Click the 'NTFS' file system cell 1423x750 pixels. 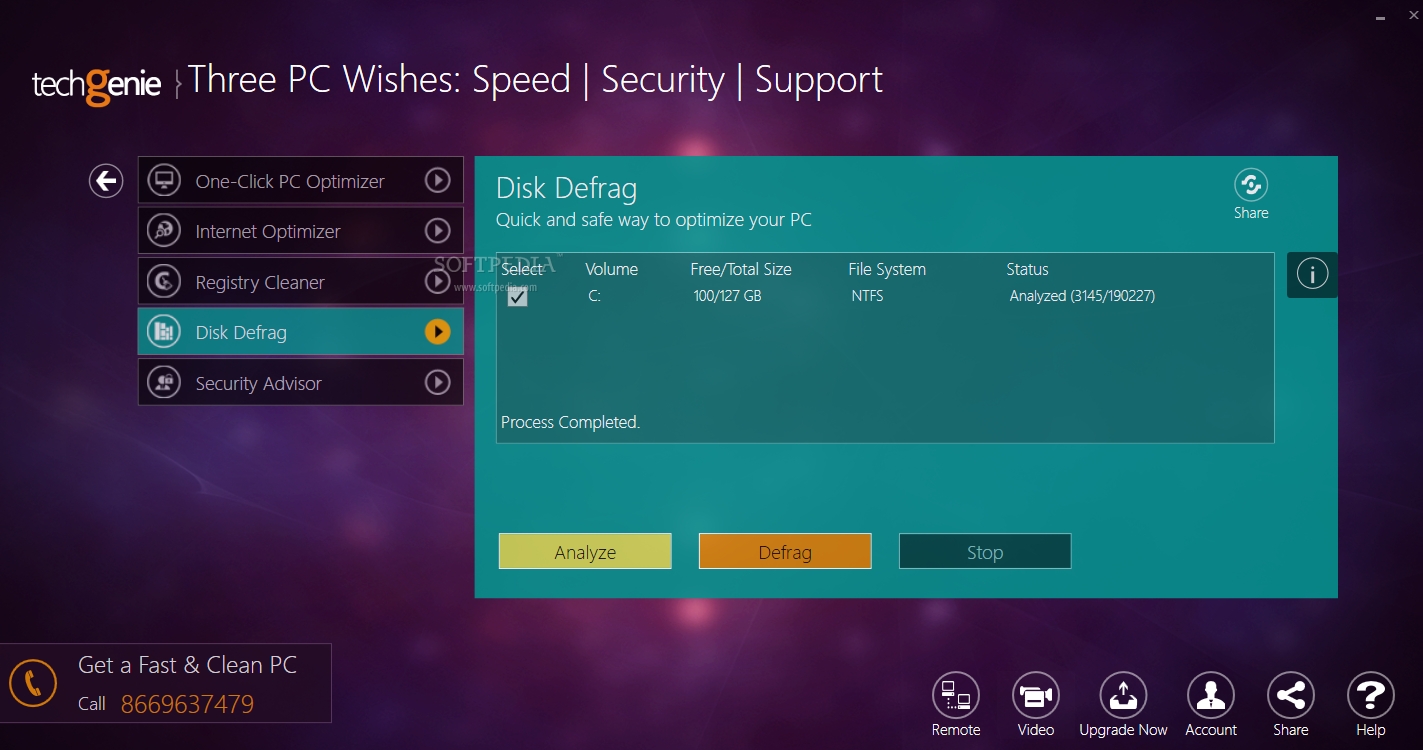point(867,296)
